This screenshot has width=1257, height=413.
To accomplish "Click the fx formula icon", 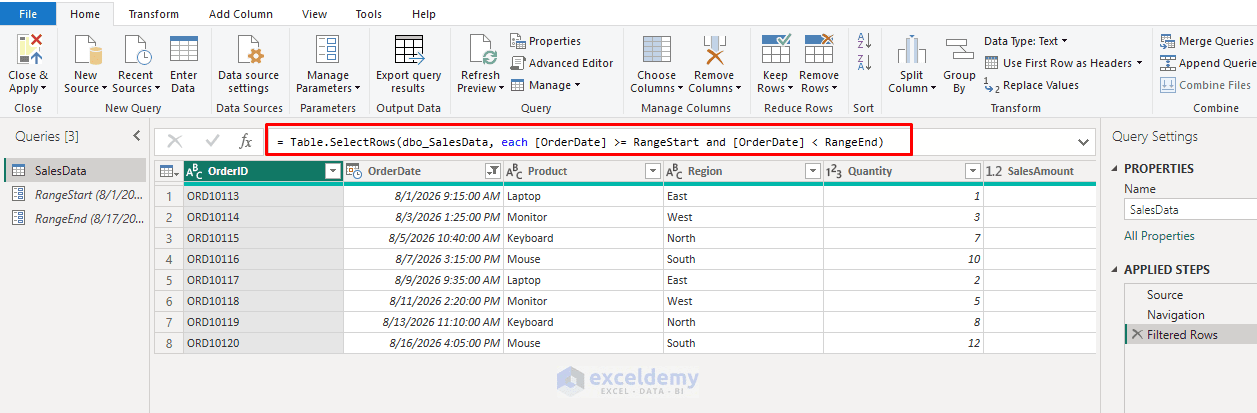I will pos(246,141).
